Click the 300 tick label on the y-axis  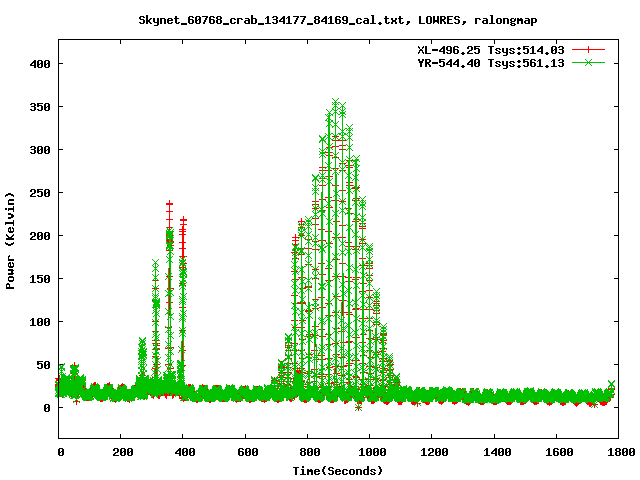(x=40, y=150)
